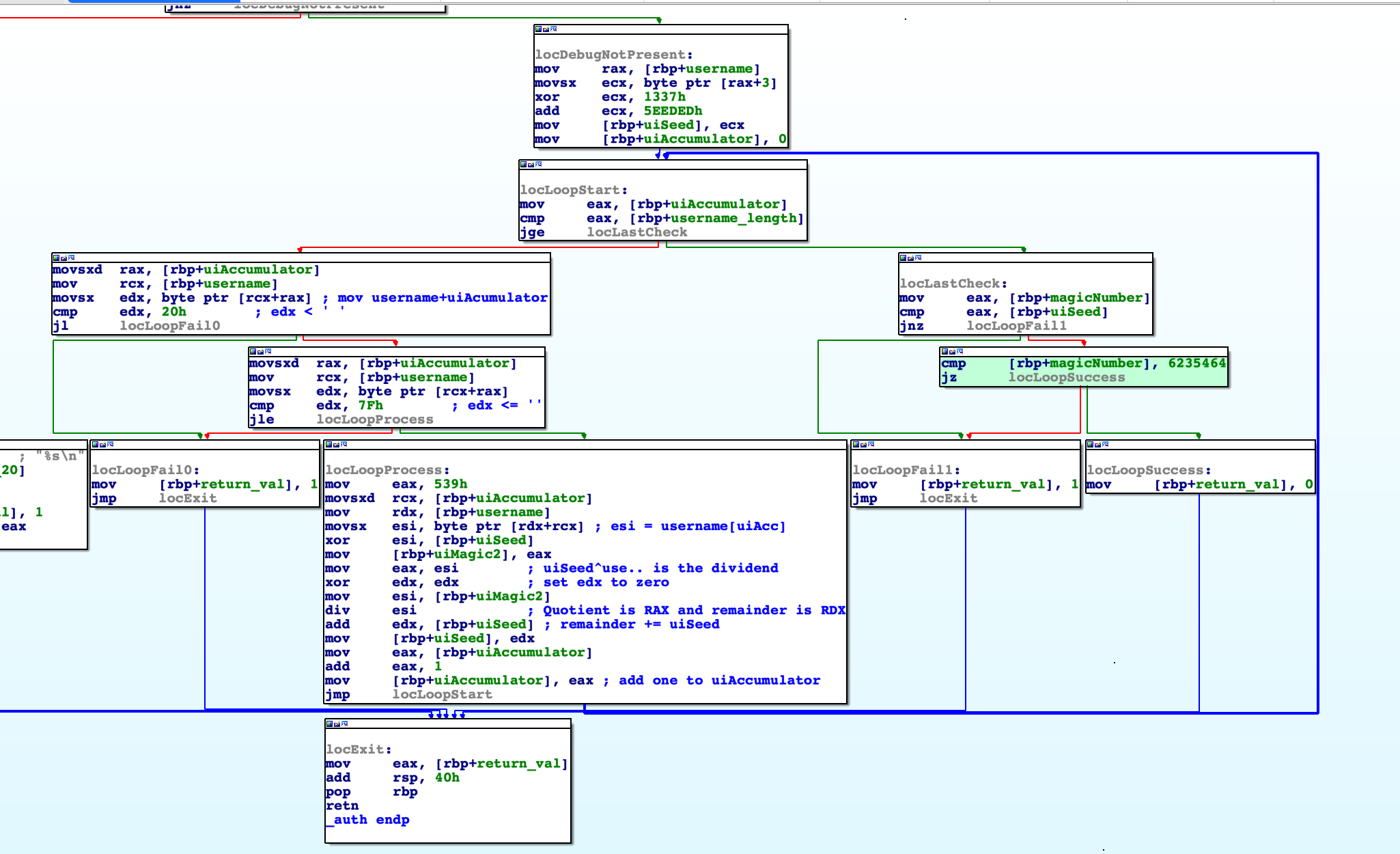
Task: Select the 'xor ecx, 1337h' instruction
Action: point(609,97)
